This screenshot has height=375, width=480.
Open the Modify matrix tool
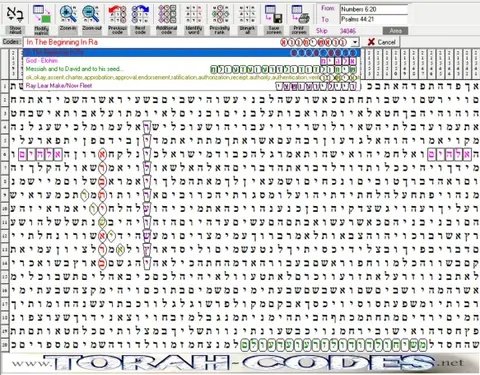(x=41, y=19)
